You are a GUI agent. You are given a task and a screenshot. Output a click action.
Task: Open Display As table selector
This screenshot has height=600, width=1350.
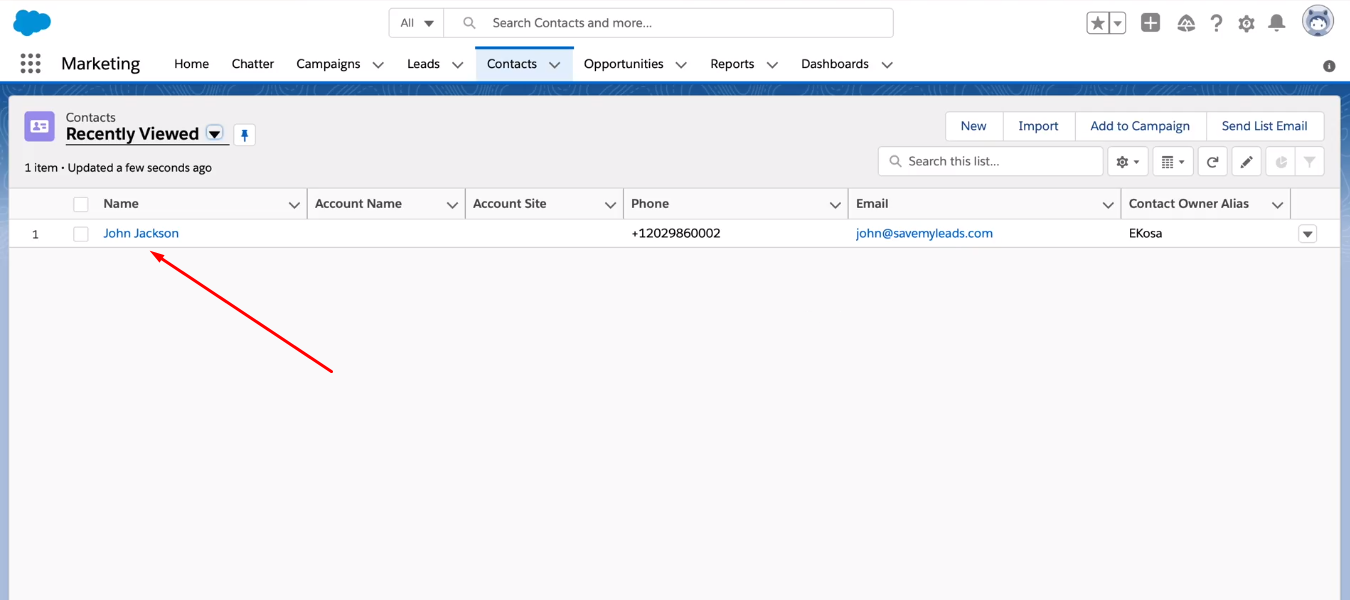tap(1173, 162)
